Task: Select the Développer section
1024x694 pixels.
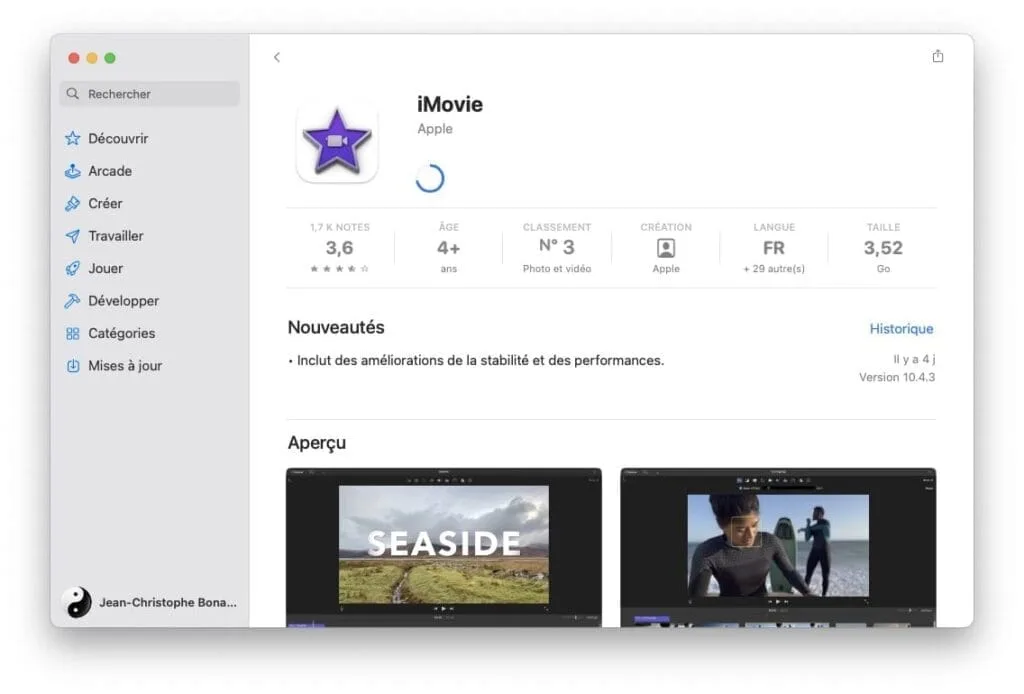Action: coord(123,301)
